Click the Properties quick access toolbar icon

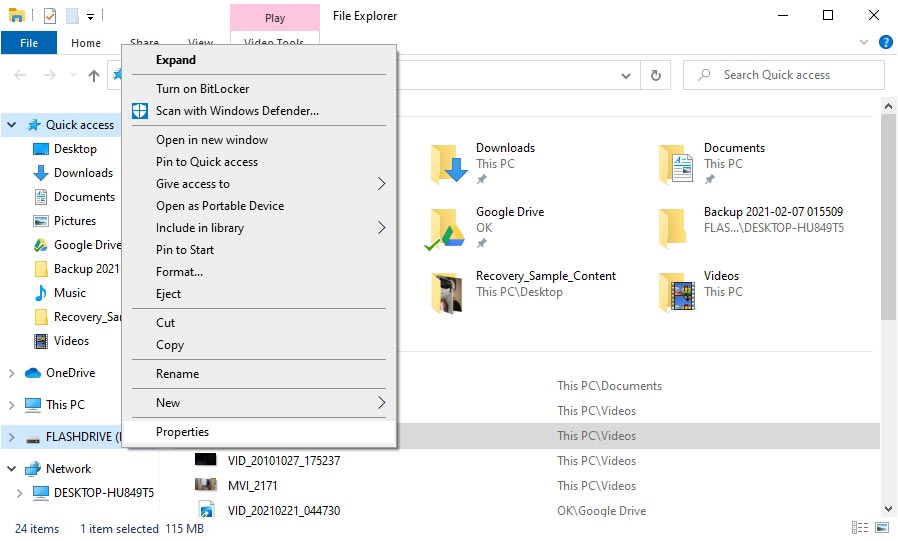click(50, 16)
